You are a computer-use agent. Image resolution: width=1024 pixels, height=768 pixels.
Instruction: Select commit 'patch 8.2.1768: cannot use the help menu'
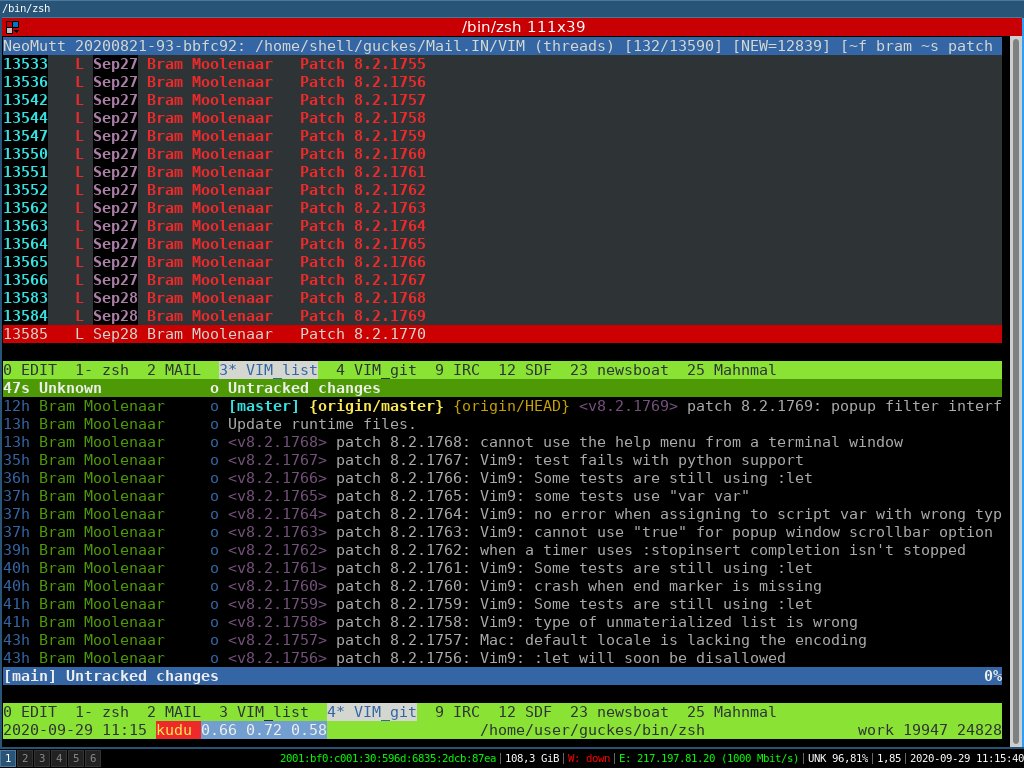(x=502, y=442)
